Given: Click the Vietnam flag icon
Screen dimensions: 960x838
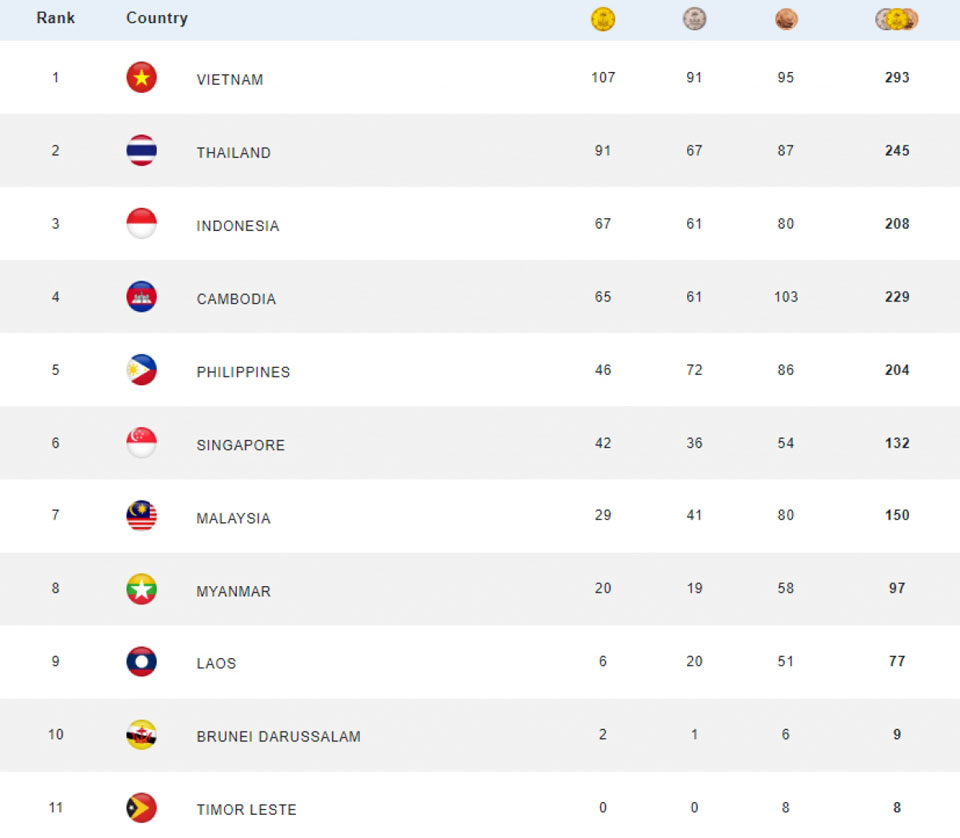Looking at the screenshot, I should coord(141,78).
